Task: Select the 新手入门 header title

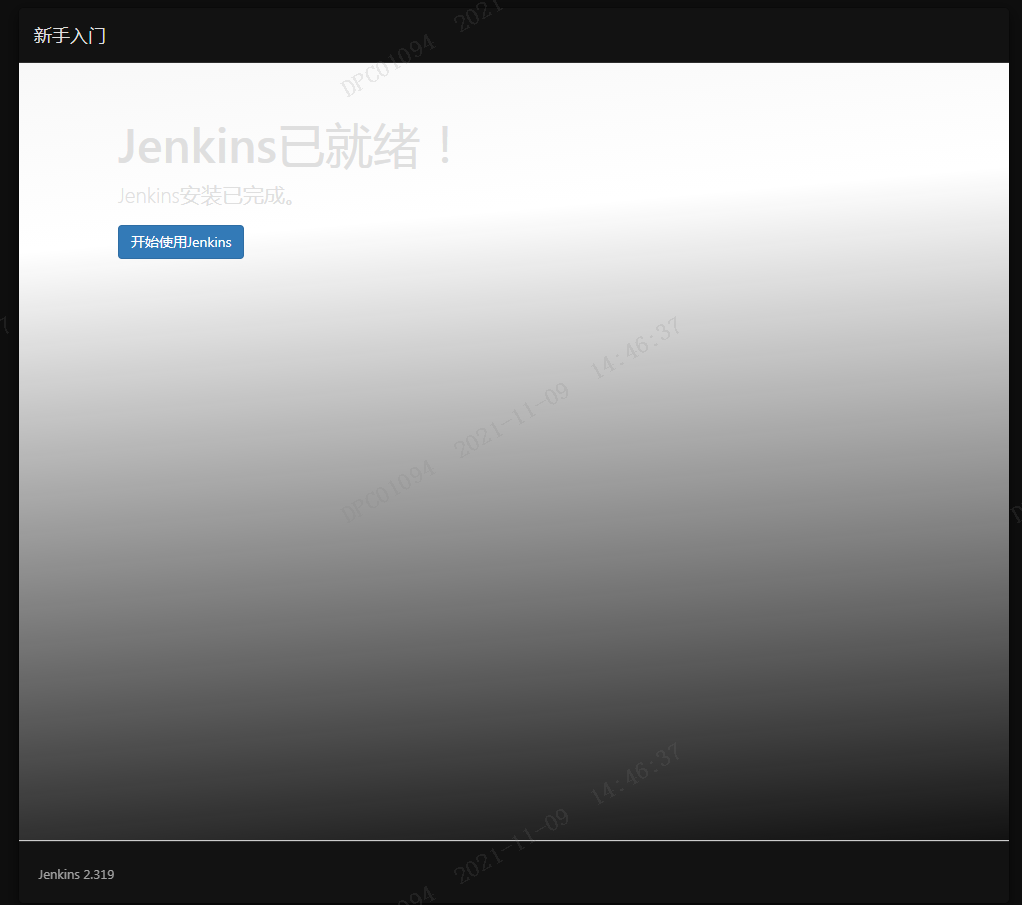Action: 70,35
